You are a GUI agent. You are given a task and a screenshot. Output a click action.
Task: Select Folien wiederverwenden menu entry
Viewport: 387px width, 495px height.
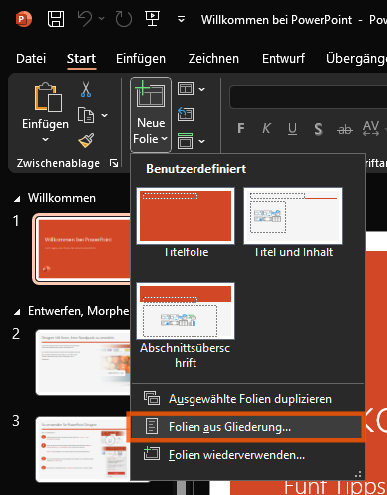[x=248, y=455]
